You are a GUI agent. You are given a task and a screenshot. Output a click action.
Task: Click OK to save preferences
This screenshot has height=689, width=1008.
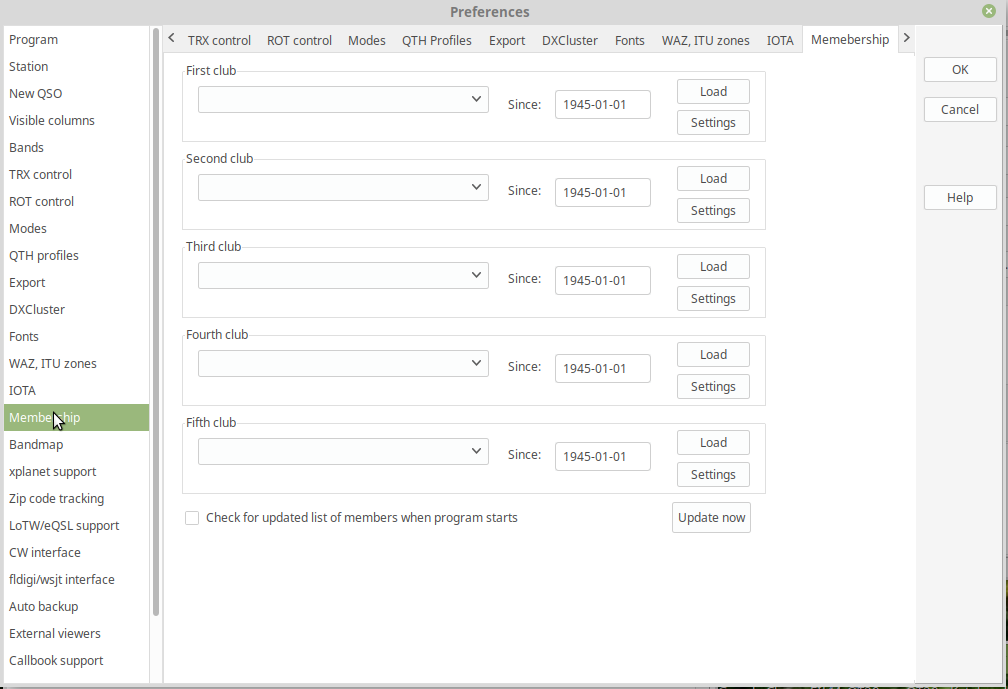pyautogui.click(x=960, y=69)
